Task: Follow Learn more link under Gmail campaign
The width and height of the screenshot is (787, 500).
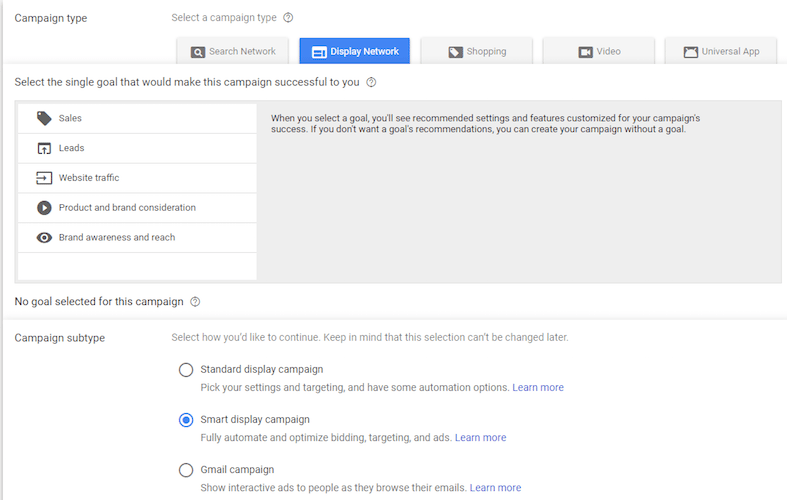Action: pyautogui.click(x=495, y=488)
